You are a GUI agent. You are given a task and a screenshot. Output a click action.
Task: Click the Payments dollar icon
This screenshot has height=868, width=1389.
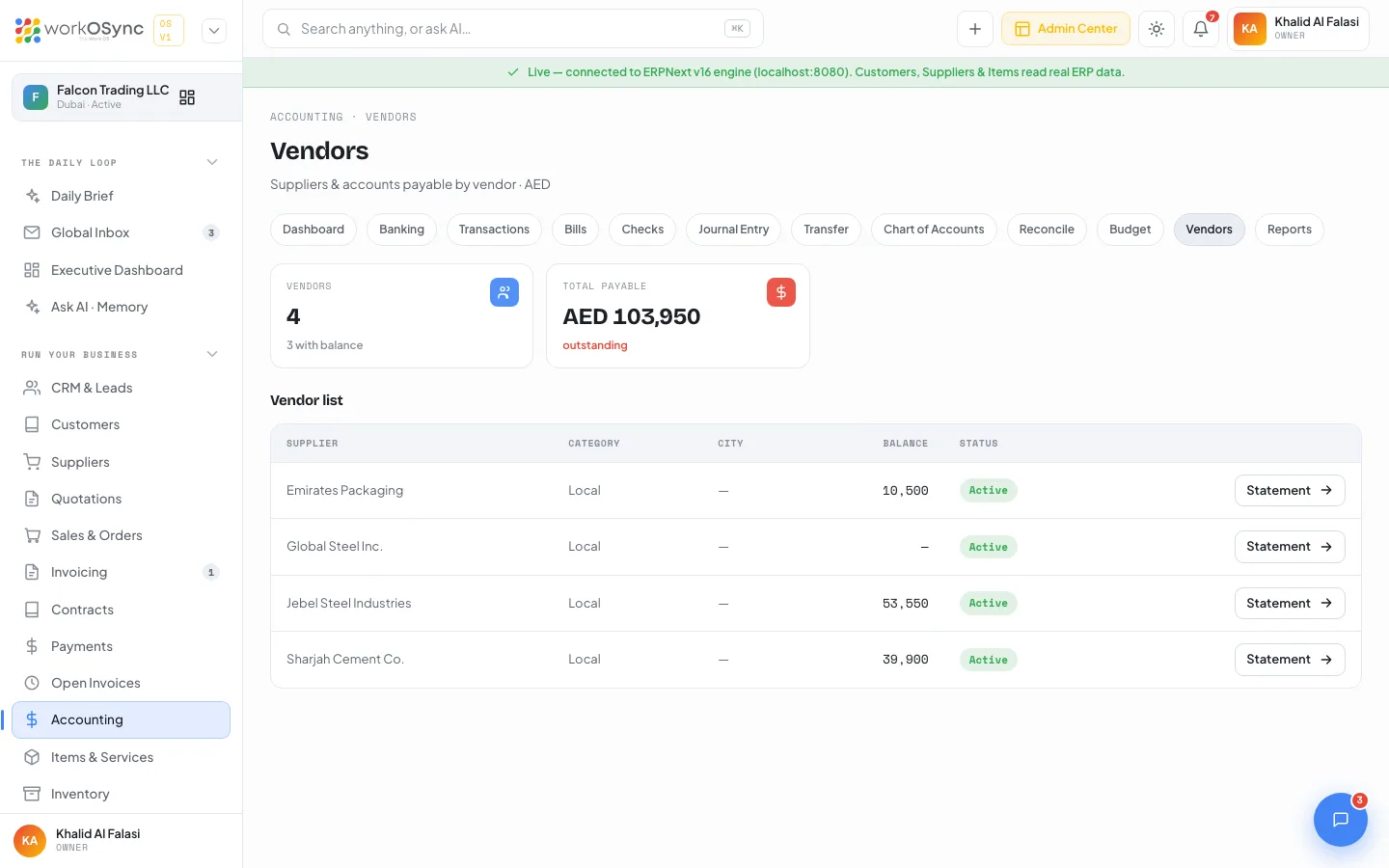coord(32,646)
